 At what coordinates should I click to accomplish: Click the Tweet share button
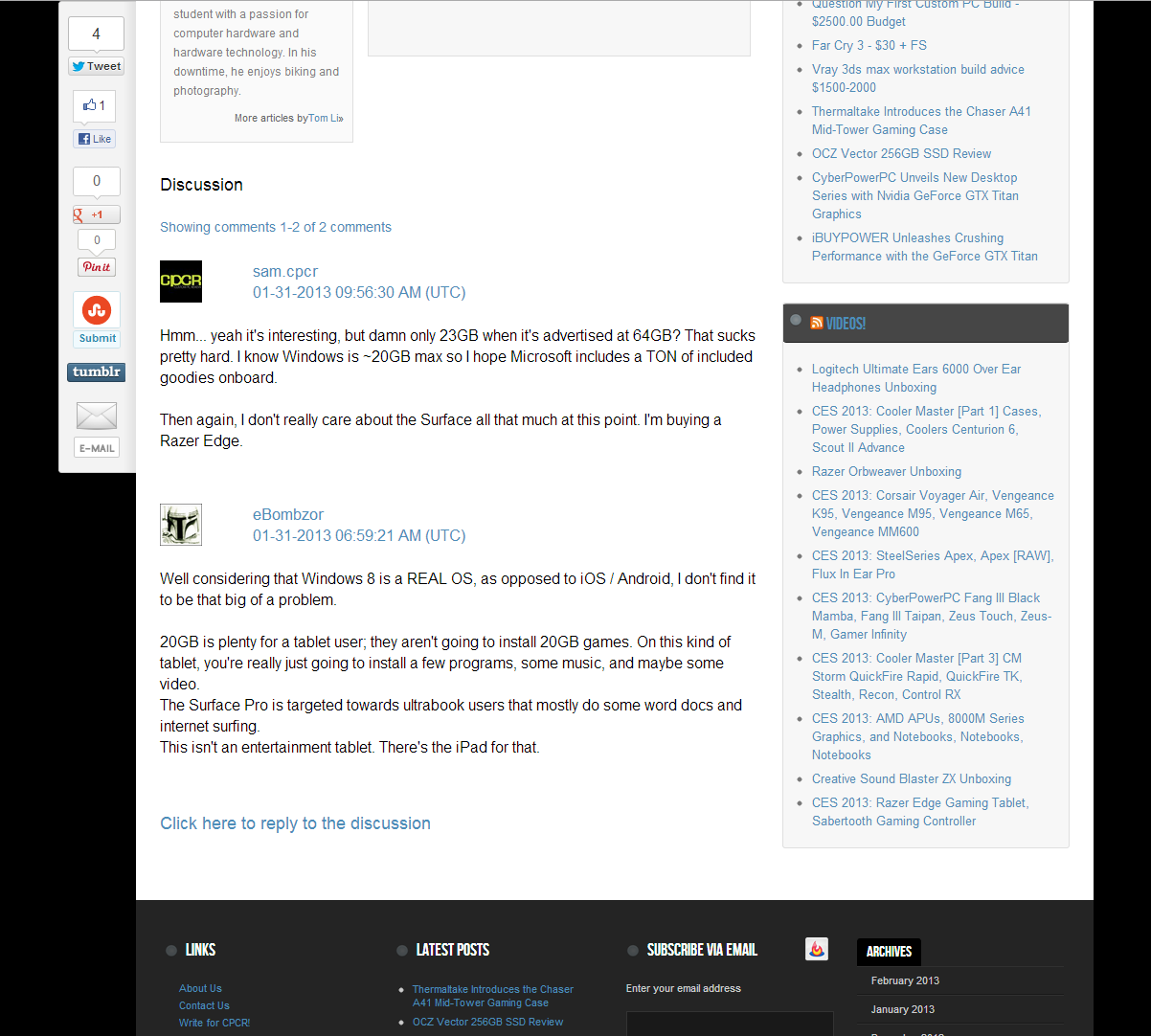click(x=96, y=66)
